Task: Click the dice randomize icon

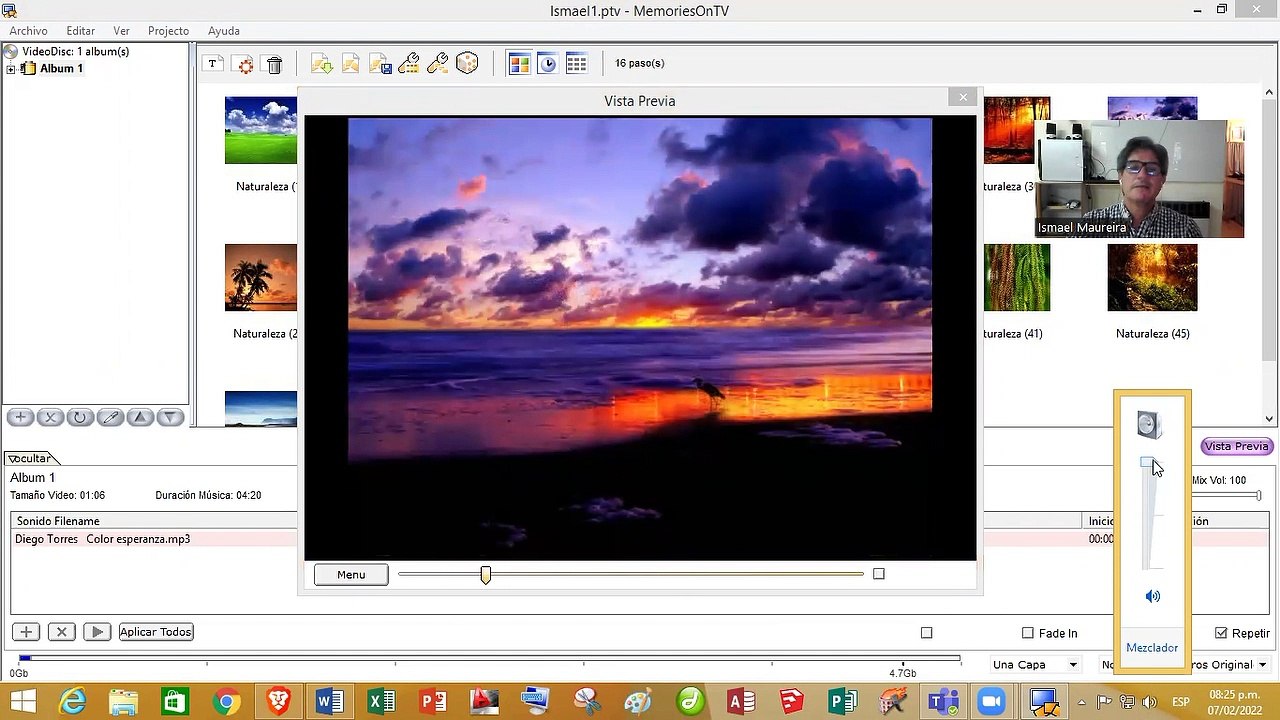Action: point(467,64)
